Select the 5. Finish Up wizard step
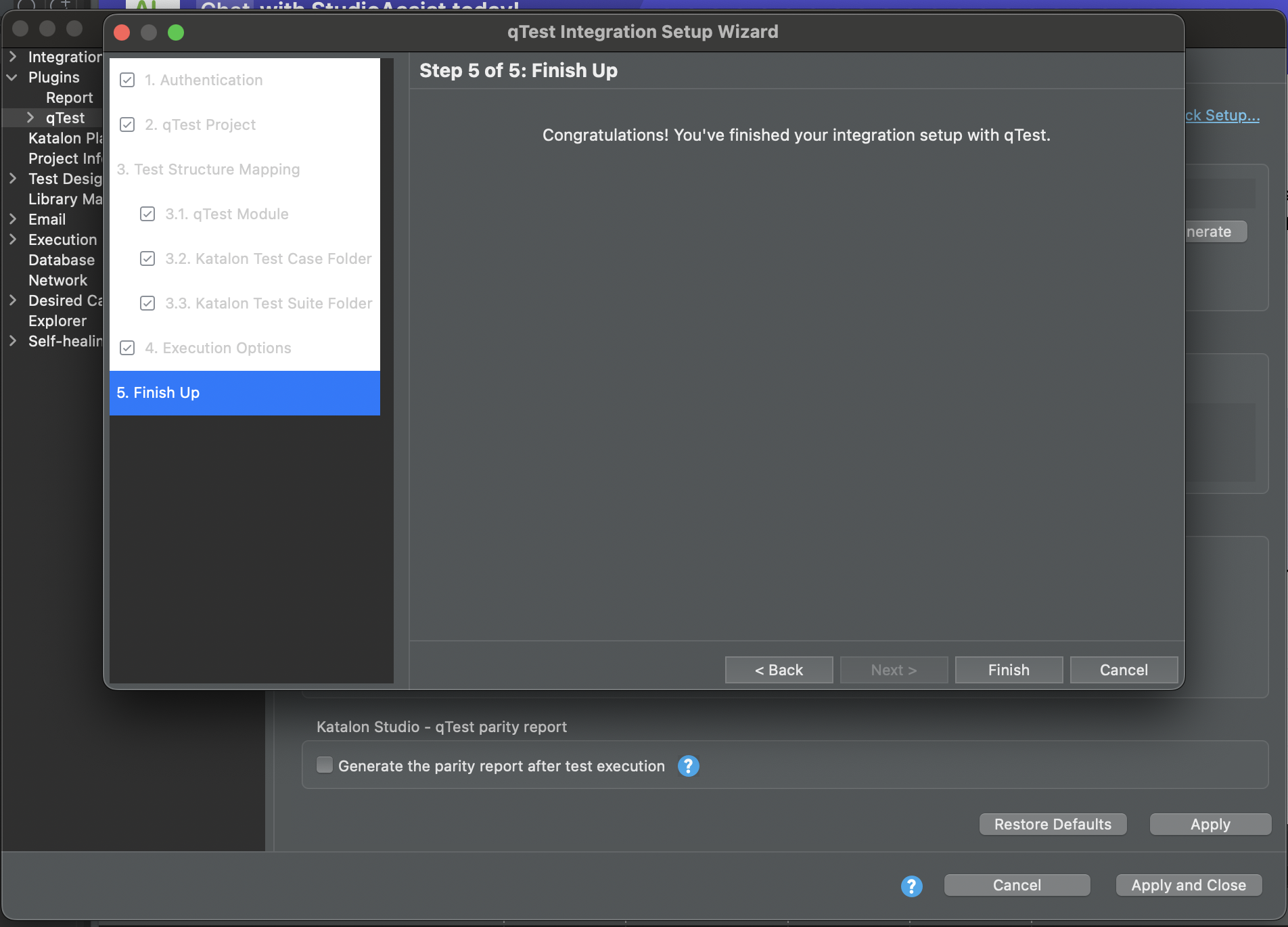 [244, 392]
